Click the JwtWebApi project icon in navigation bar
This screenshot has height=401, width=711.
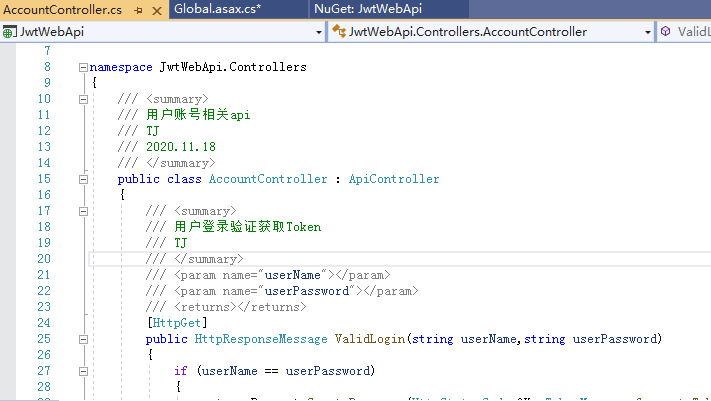(x=10, y=32)
